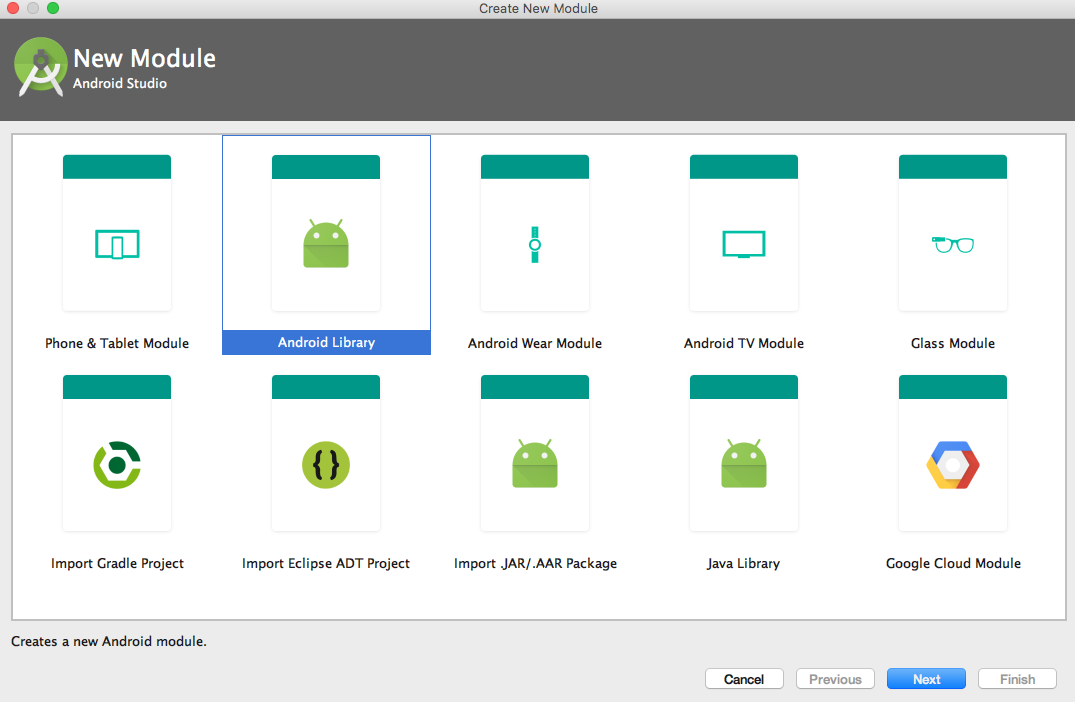Click the Java Library label
The height and width of the screenshot is (702, 1075).
[x=744, y=564]
